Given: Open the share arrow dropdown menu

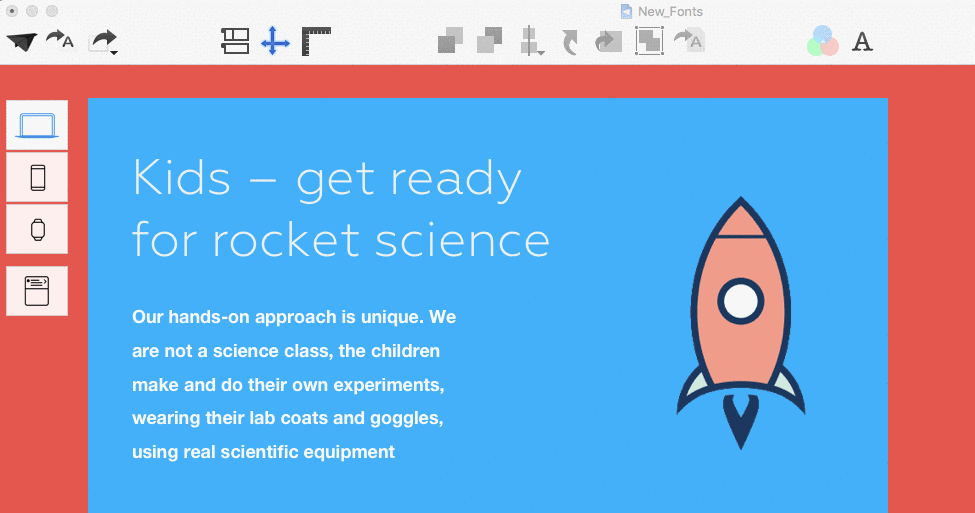Looking at the screenshot, I should point(104,42).
